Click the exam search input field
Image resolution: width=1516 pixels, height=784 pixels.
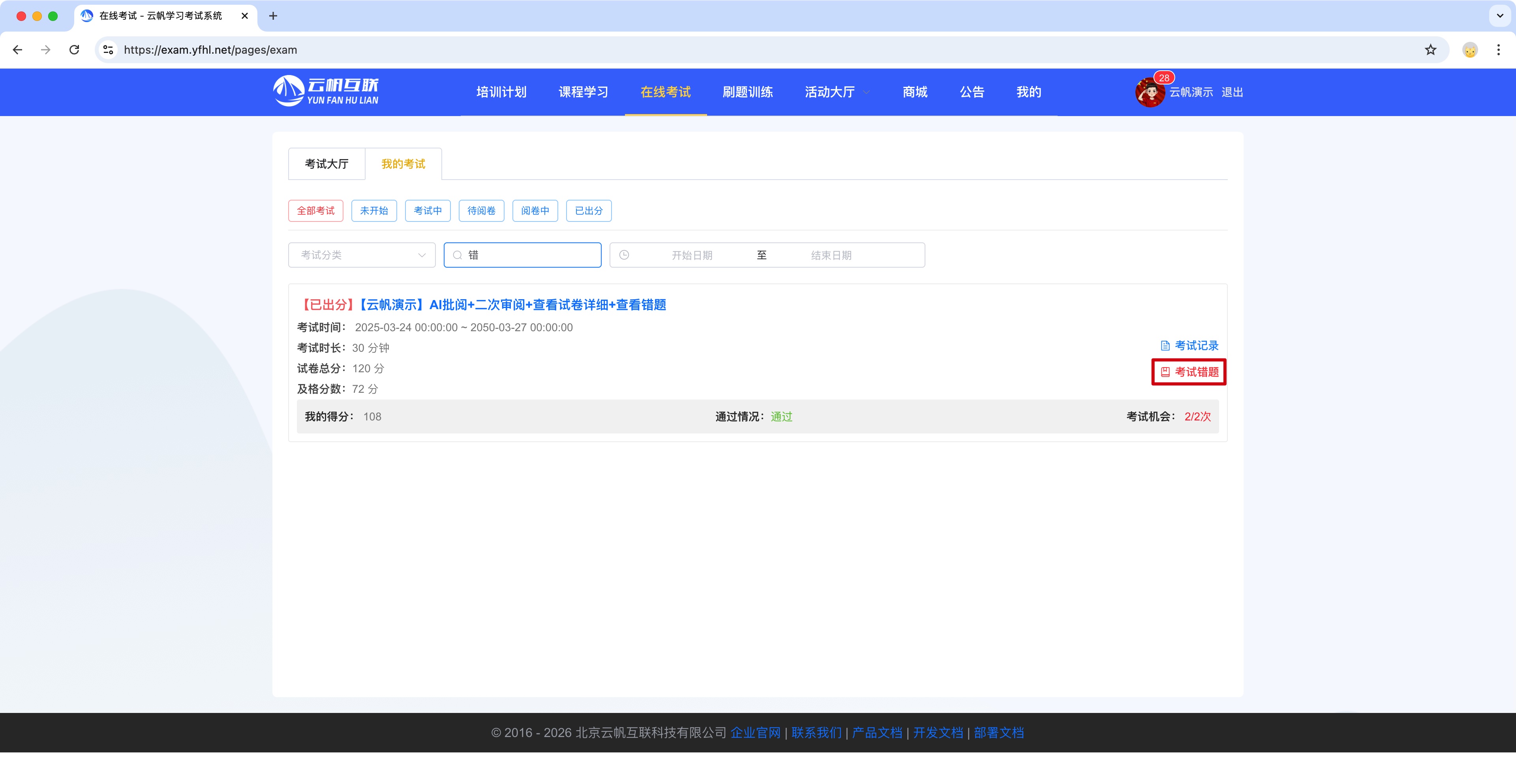click(x=530, y=255)
